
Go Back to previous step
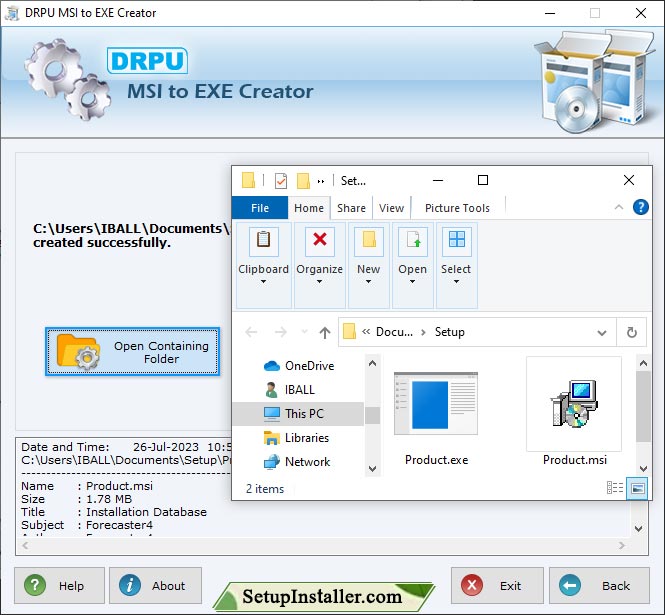coord(599,586)
